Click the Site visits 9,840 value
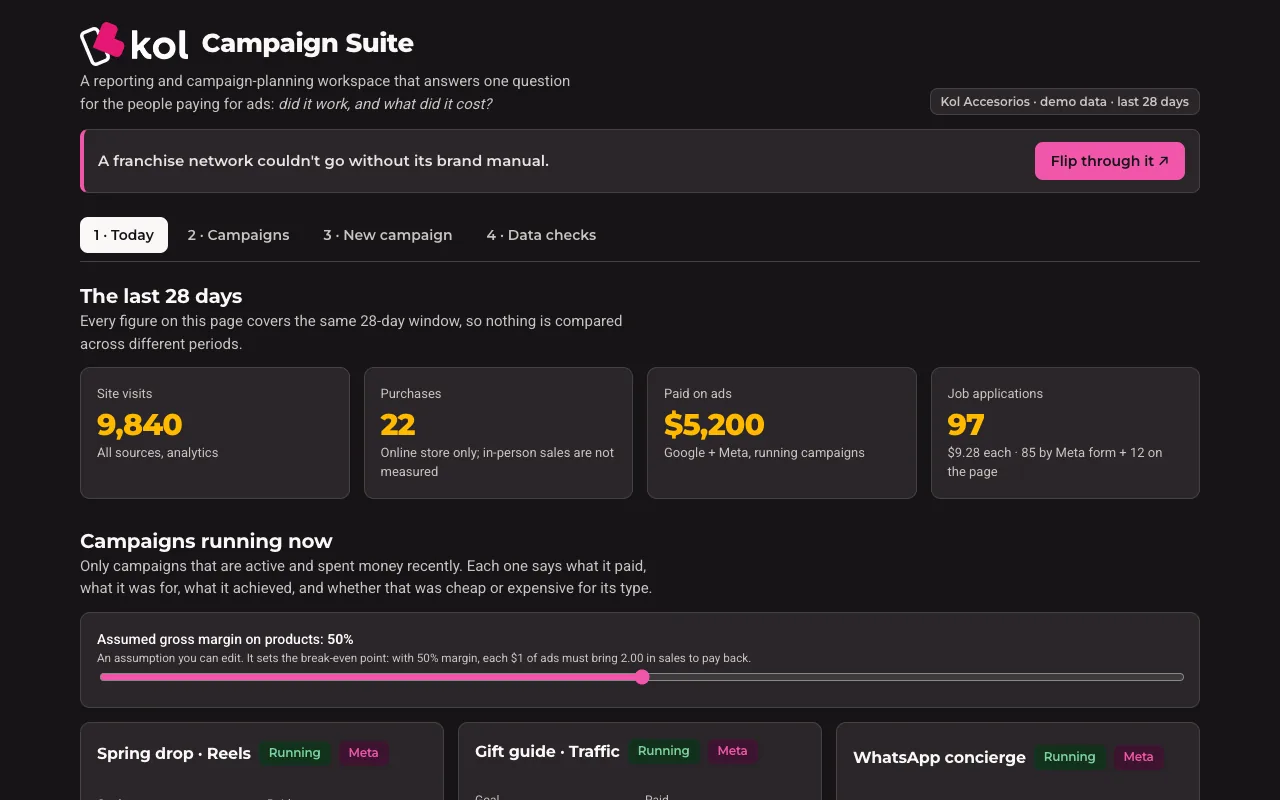Viewport: 1280px width, 800px height. (139, 424)
